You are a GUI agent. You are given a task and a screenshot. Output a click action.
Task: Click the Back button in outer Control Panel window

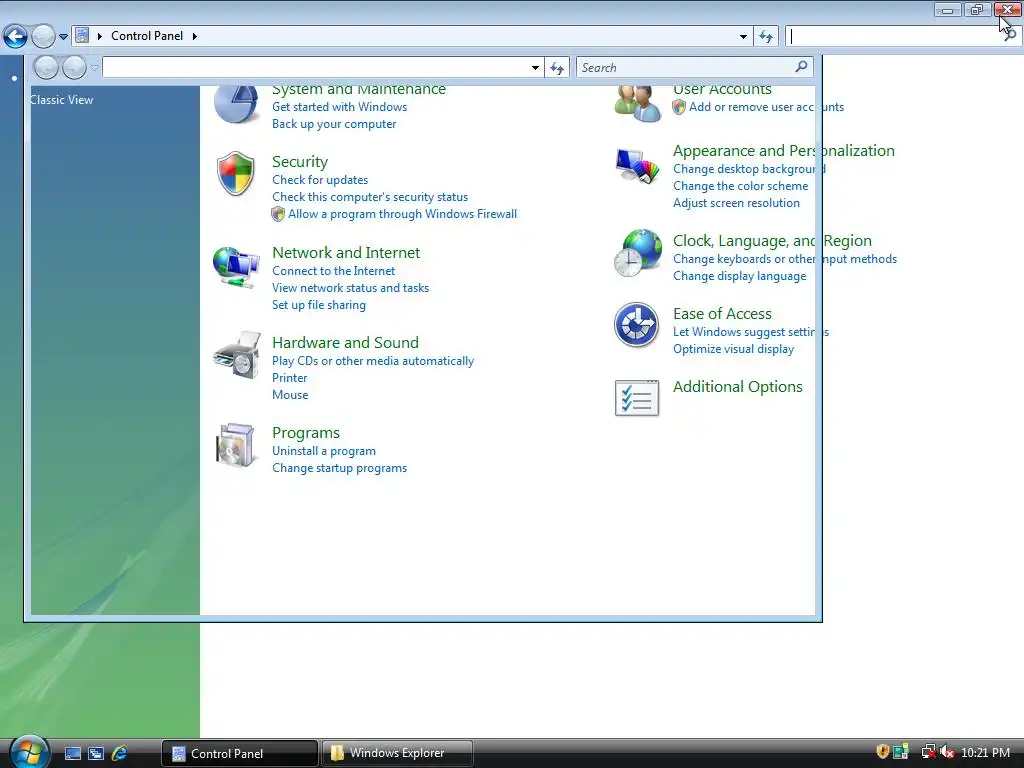pyautogui.click(x=15, y=37)
